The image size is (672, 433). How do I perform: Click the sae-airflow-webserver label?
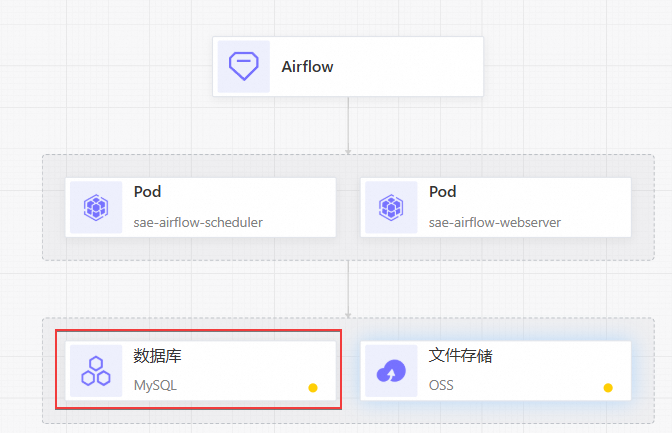(x=495, y=223)
